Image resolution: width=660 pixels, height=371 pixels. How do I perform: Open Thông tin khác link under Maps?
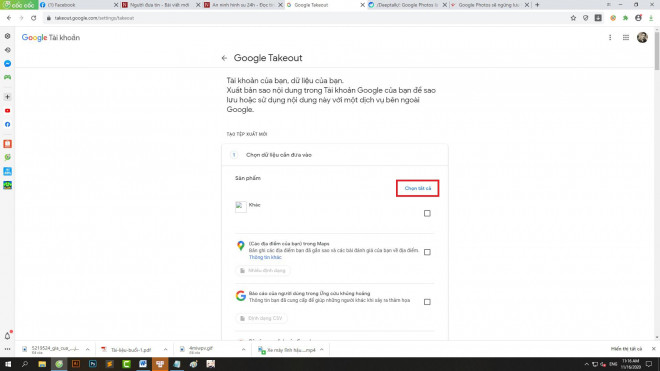[x=265, y=257]
